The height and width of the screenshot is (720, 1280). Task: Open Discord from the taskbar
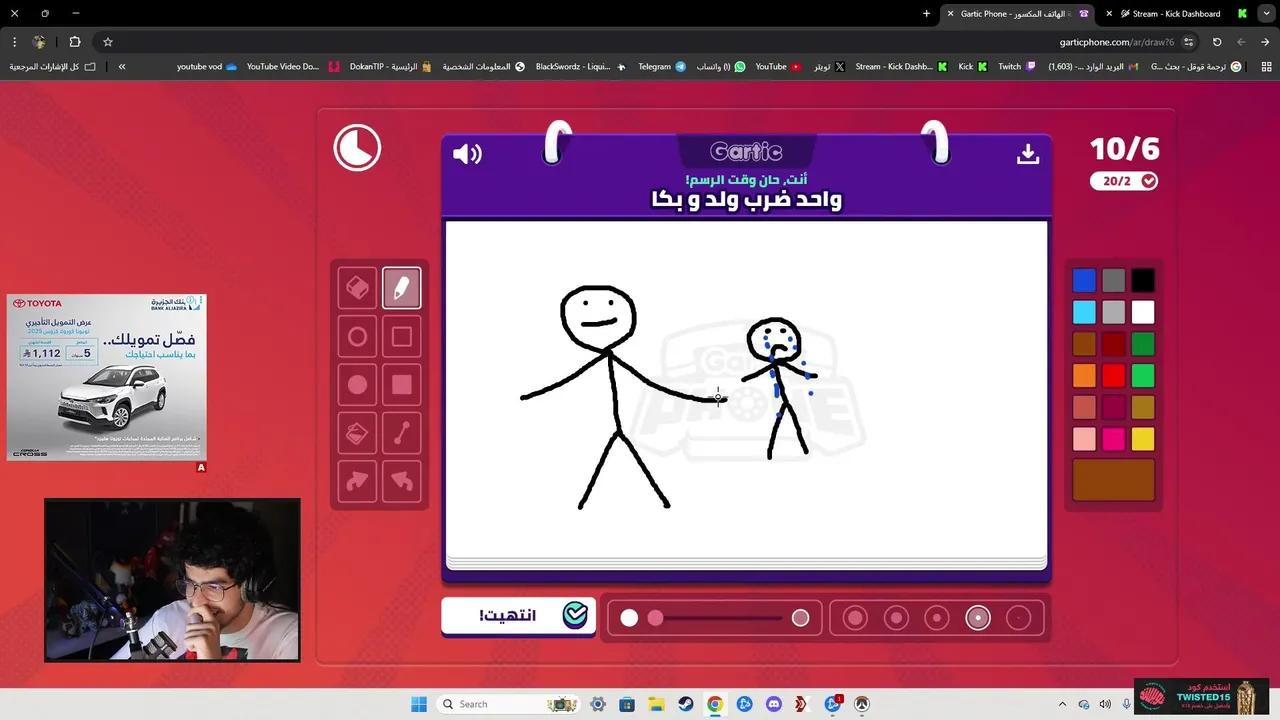(x=773, y=704)
